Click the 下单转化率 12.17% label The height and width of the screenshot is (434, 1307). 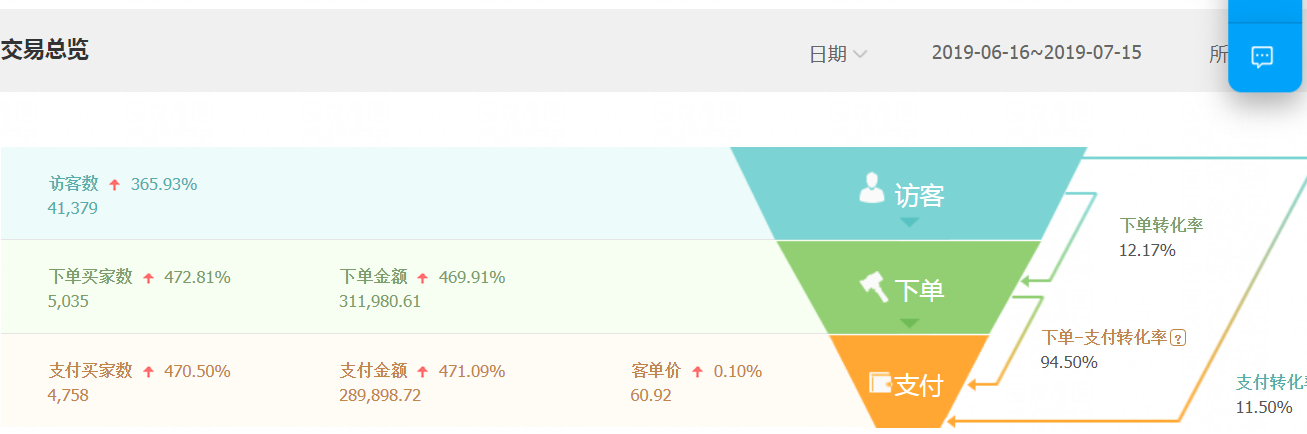pyautogui.click(x=1161, y=237)
